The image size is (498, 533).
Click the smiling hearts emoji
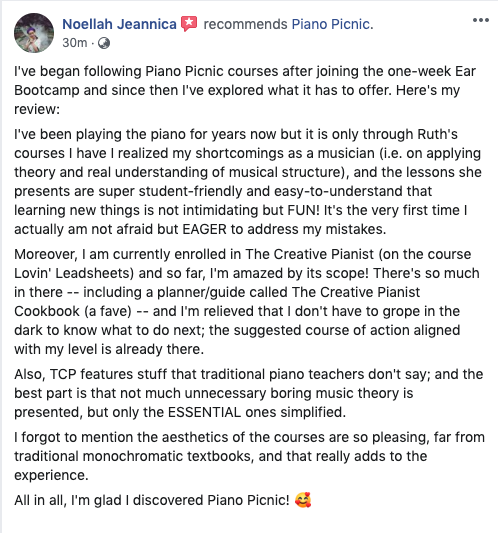click(303, 500)
